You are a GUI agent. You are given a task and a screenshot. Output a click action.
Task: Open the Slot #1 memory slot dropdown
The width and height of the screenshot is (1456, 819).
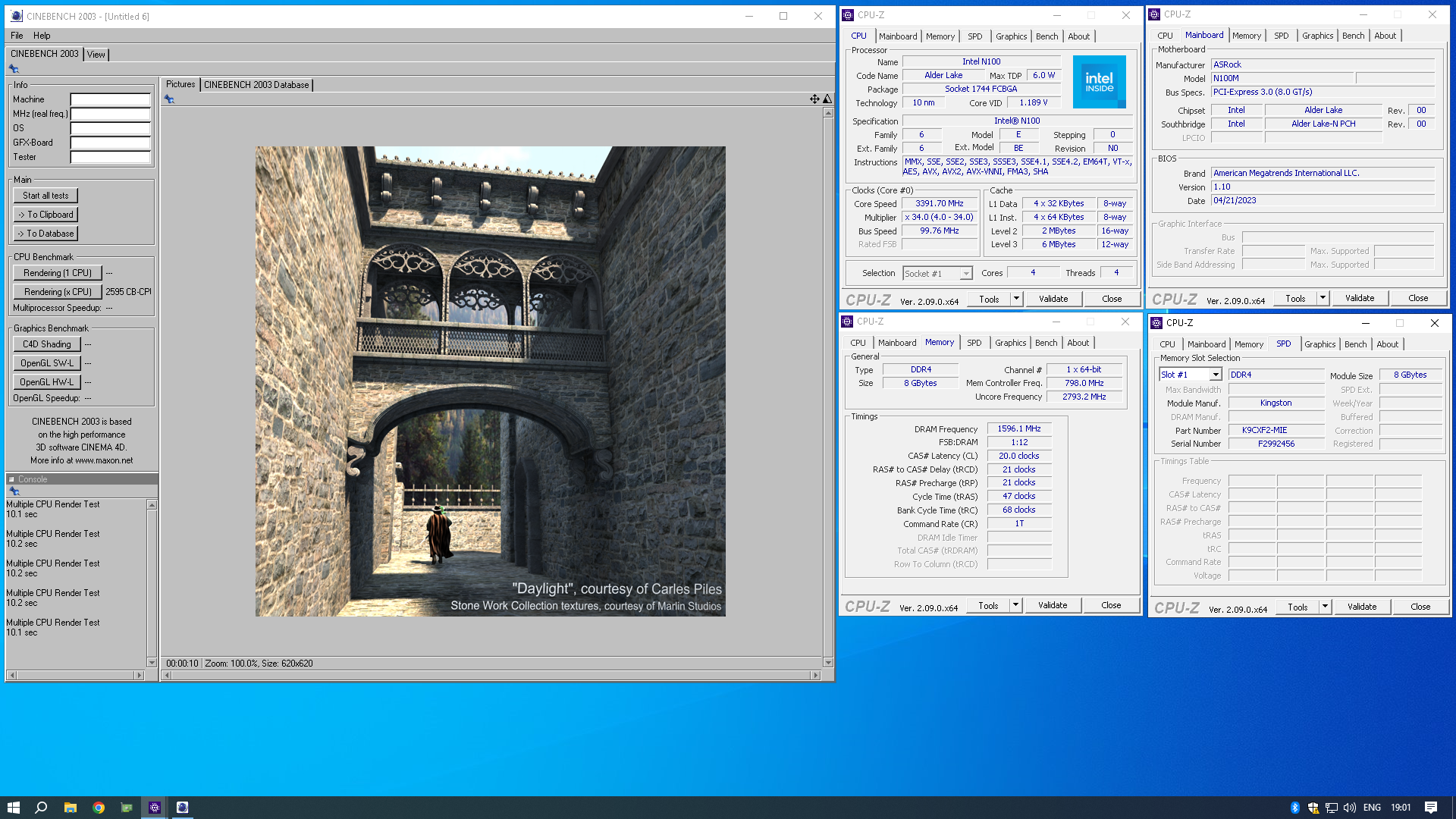click(x=1215, y=375)
